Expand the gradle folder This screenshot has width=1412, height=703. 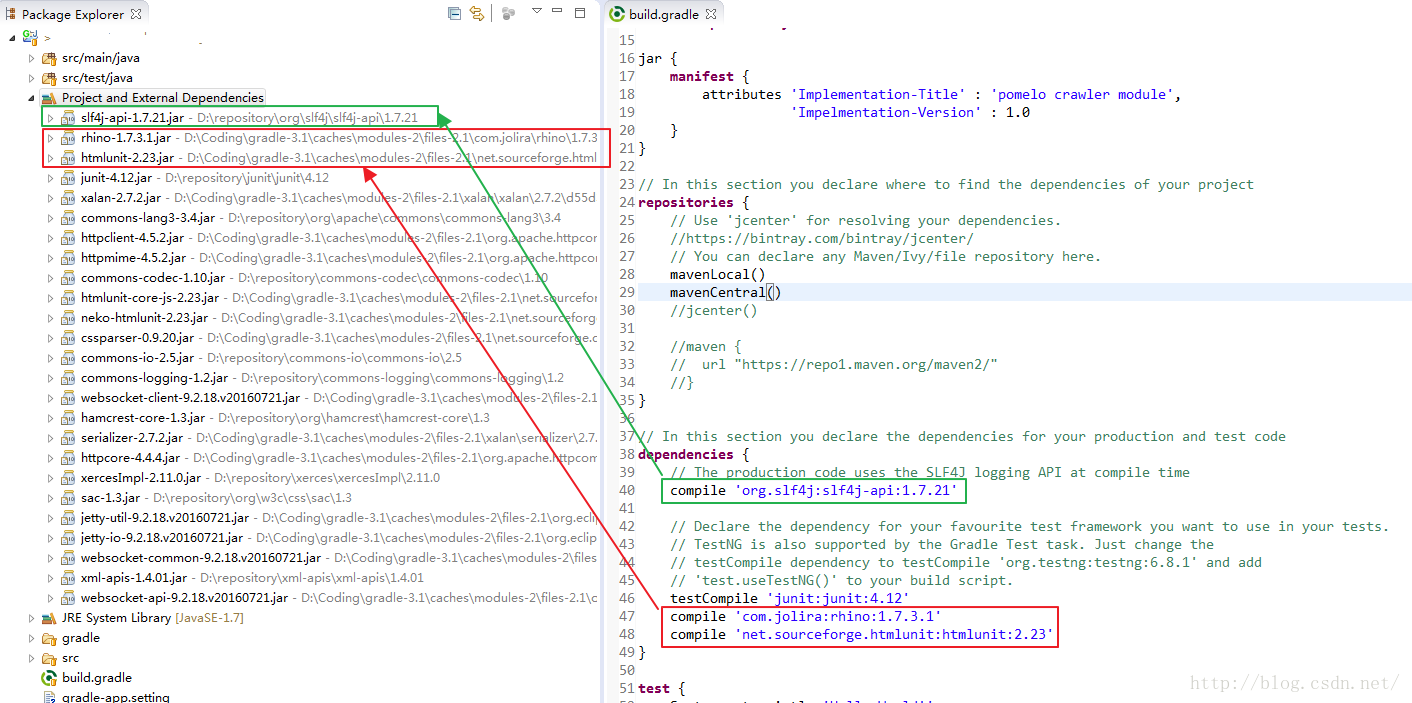tap(31, 638)
